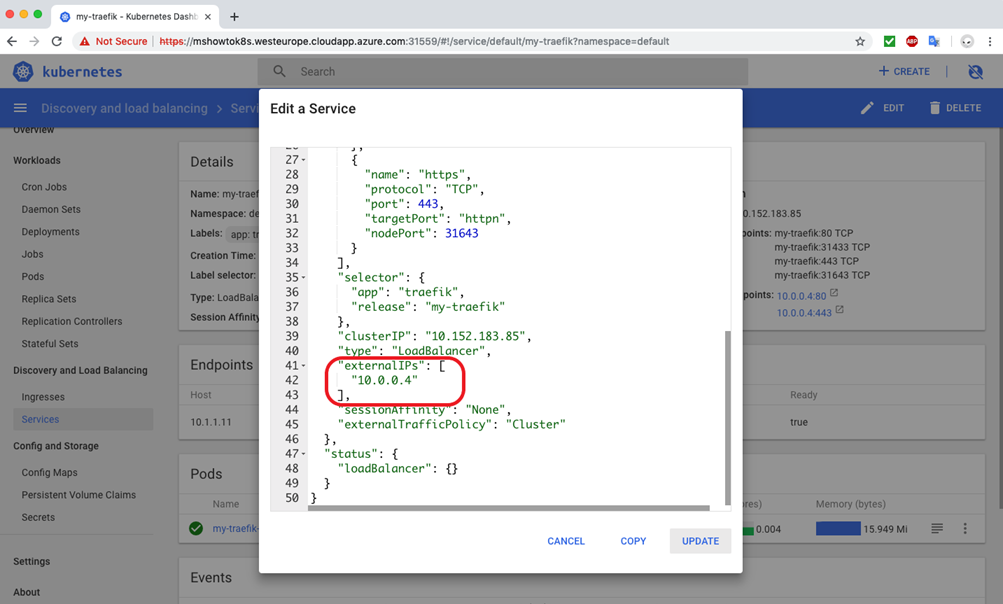1003x604 pixels.
Task: Click the browser profile avatar icon
Action: pyautogui.click(x=967, y=42)
